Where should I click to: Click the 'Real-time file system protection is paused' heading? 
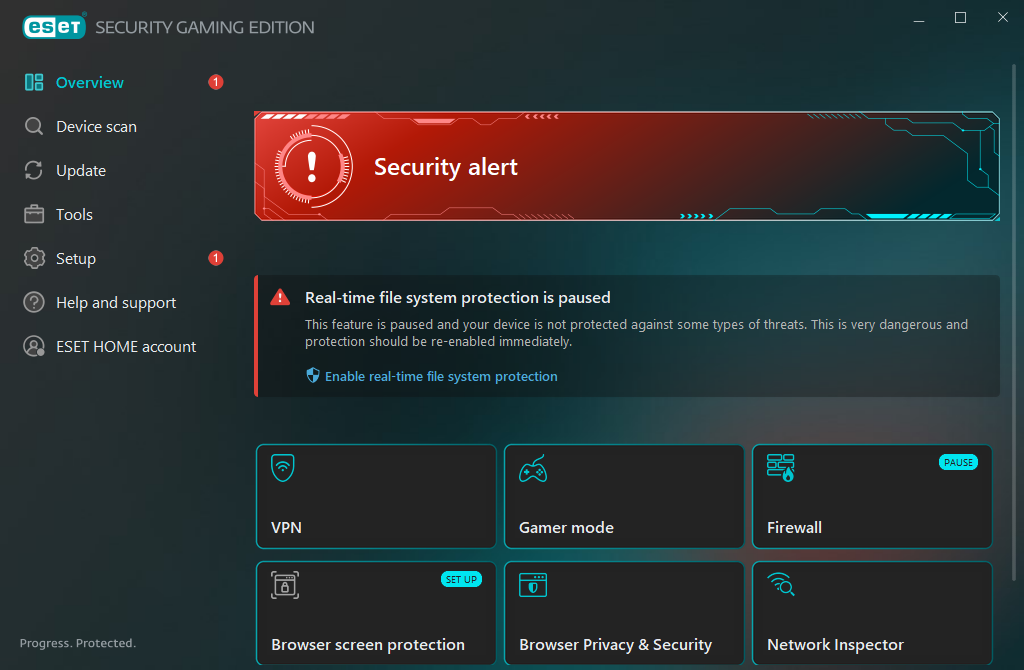(458, 298)
